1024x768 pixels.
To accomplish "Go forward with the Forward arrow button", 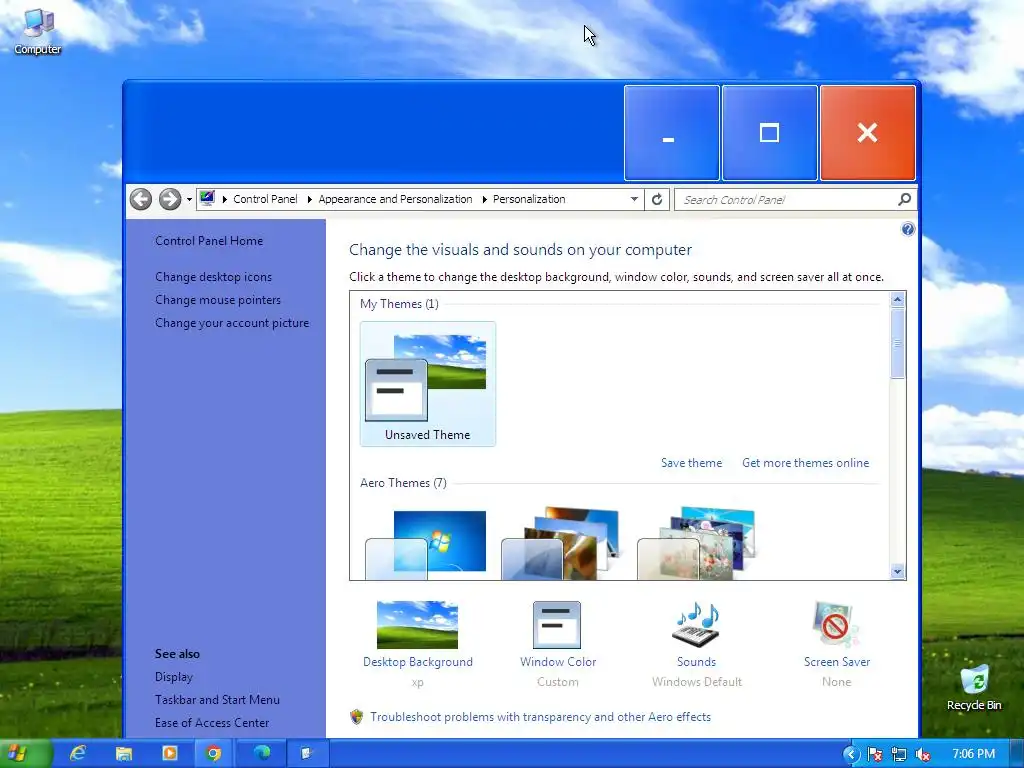I will (170, 199).
